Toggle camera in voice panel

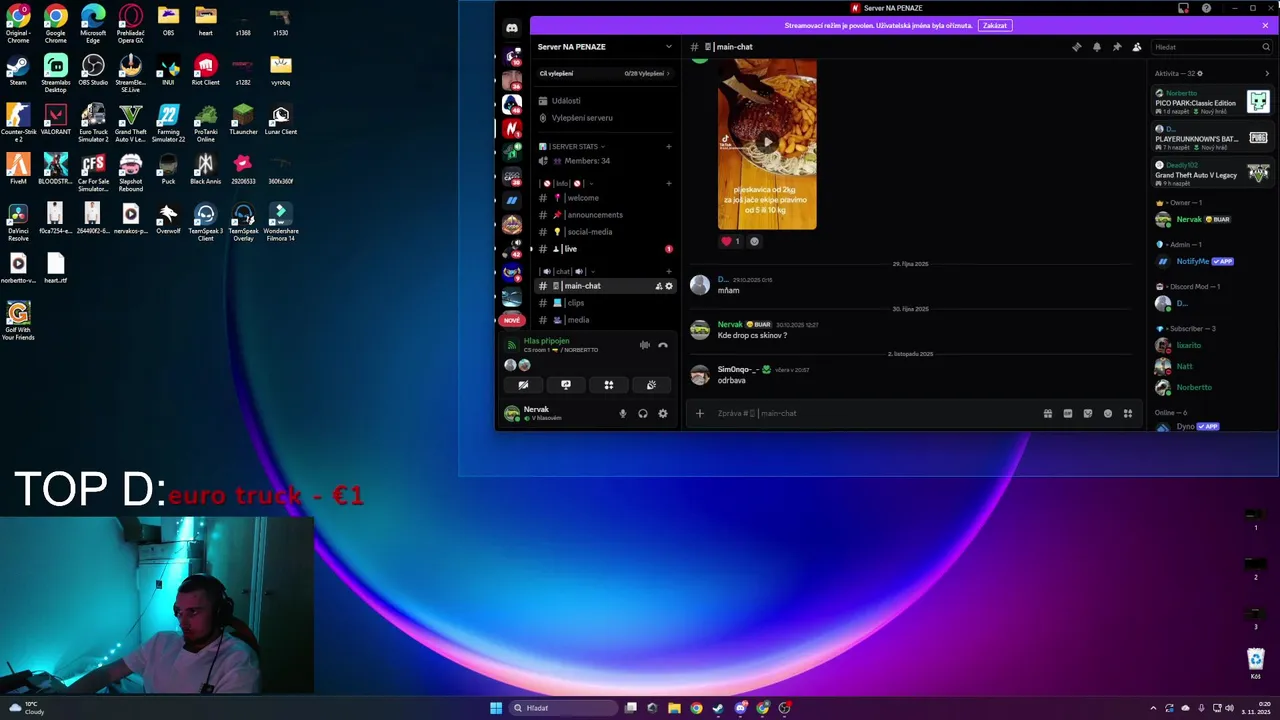tap(523, 385)
